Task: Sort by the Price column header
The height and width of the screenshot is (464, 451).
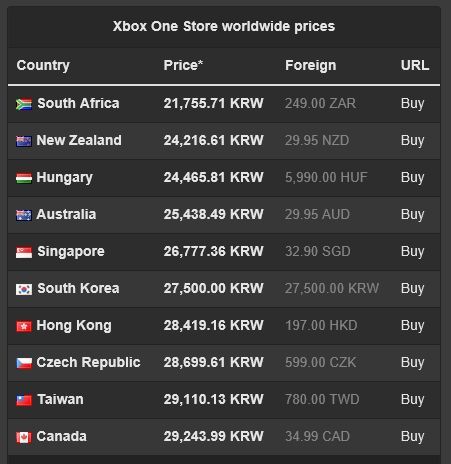Action: [x=183, y=65]
